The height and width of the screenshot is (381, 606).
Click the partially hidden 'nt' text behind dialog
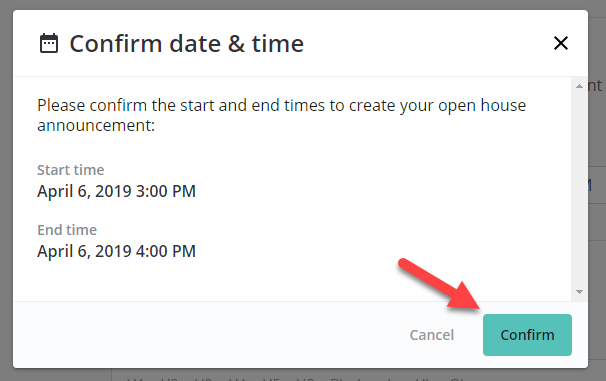click(x=595, y=86)
